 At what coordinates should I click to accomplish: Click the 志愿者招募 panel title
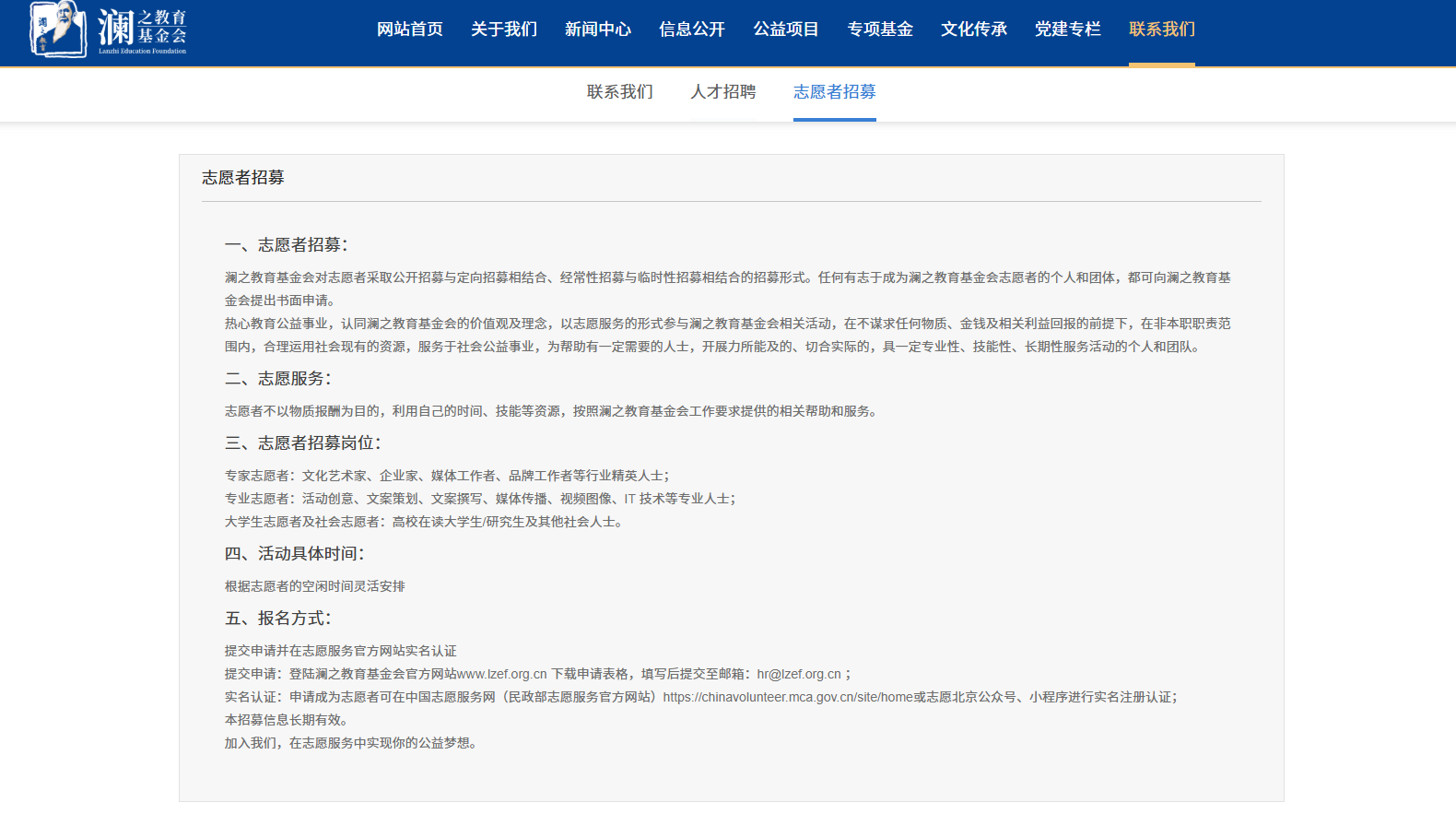point(243,178)
